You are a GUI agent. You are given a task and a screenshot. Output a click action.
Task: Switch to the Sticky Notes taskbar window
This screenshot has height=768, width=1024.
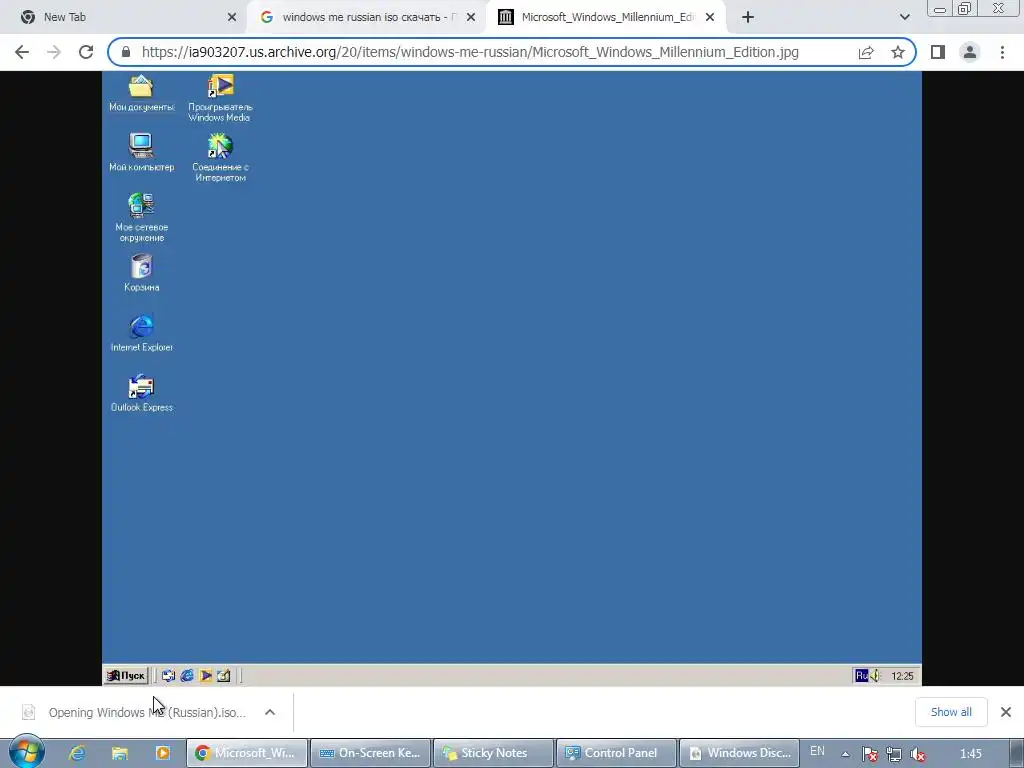pyautogui.click(x=494, y=753)
